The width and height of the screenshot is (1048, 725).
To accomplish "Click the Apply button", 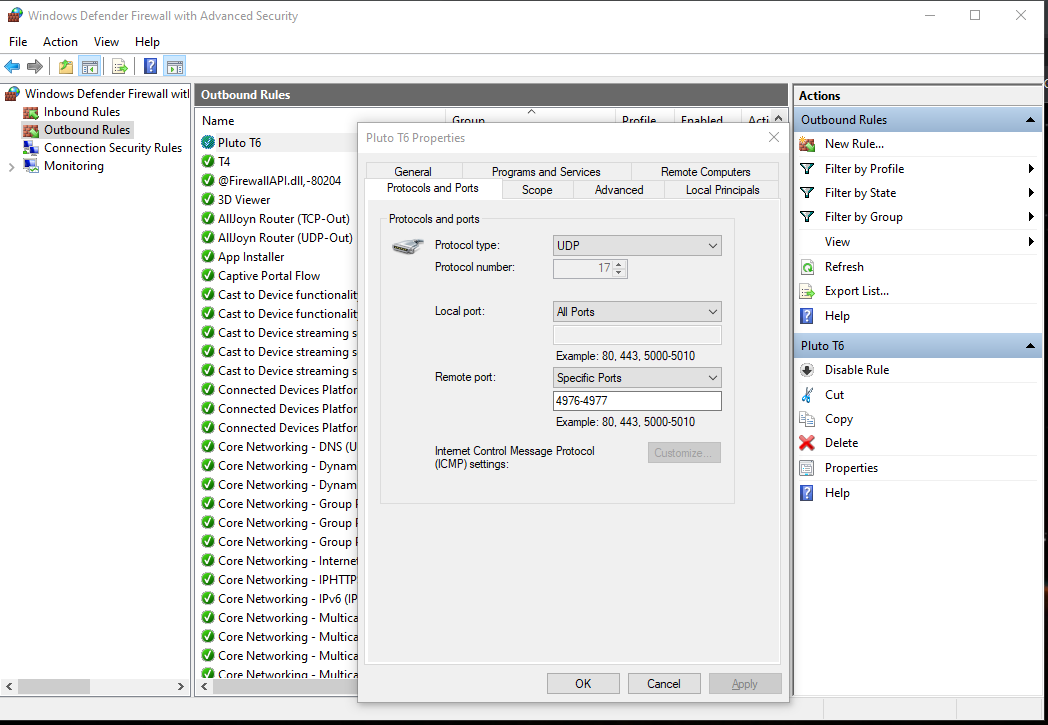I will [x=745, y=684].
